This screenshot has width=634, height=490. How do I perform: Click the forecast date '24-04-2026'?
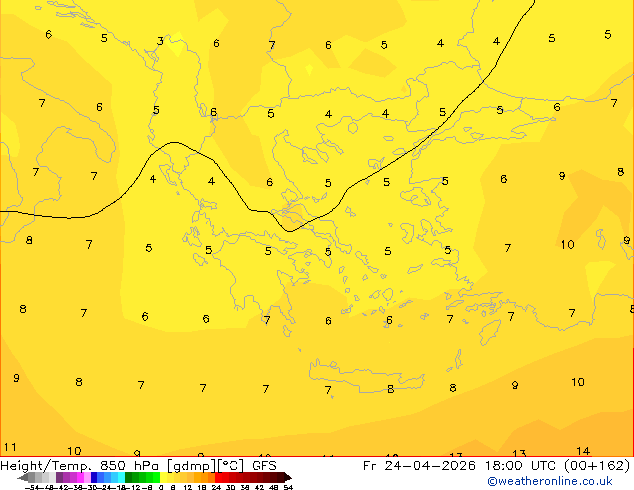pos(430,466)
